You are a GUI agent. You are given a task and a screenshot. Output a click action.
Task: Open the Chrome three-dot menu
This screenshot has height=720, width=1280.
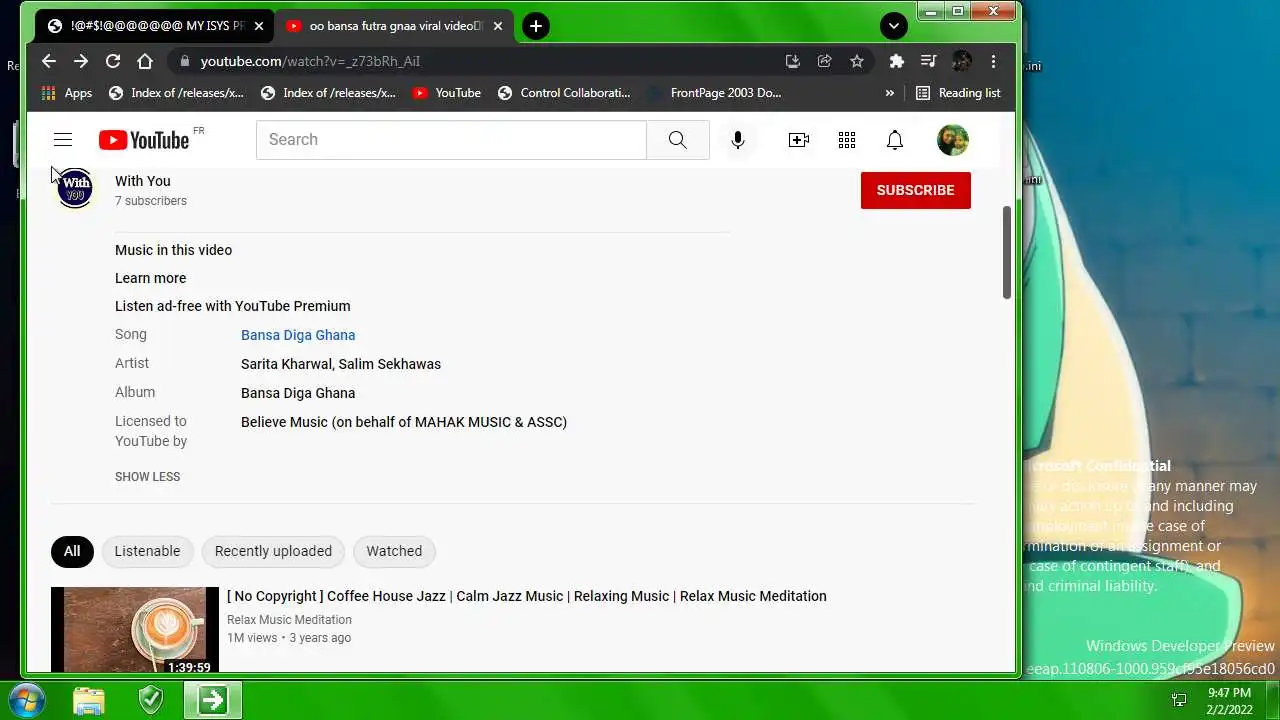point(993,61)
